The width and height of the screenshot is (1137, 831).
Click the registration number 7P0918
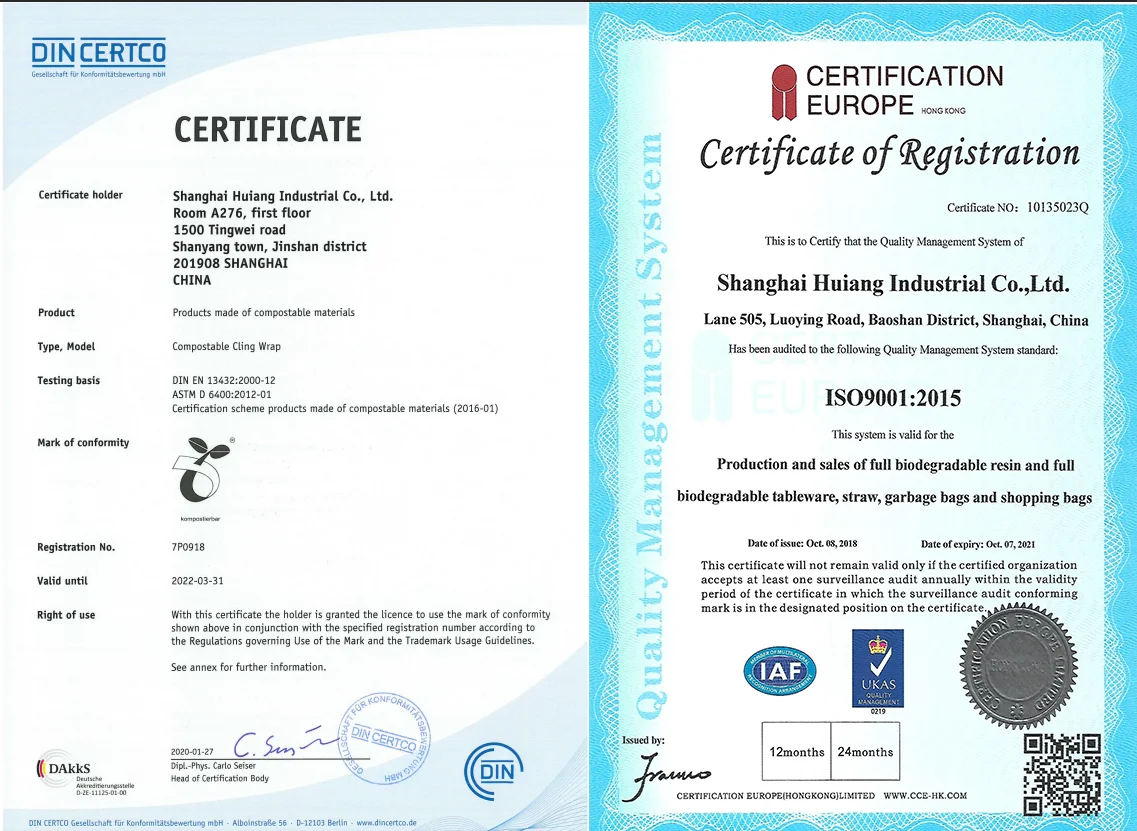(188, 547)
